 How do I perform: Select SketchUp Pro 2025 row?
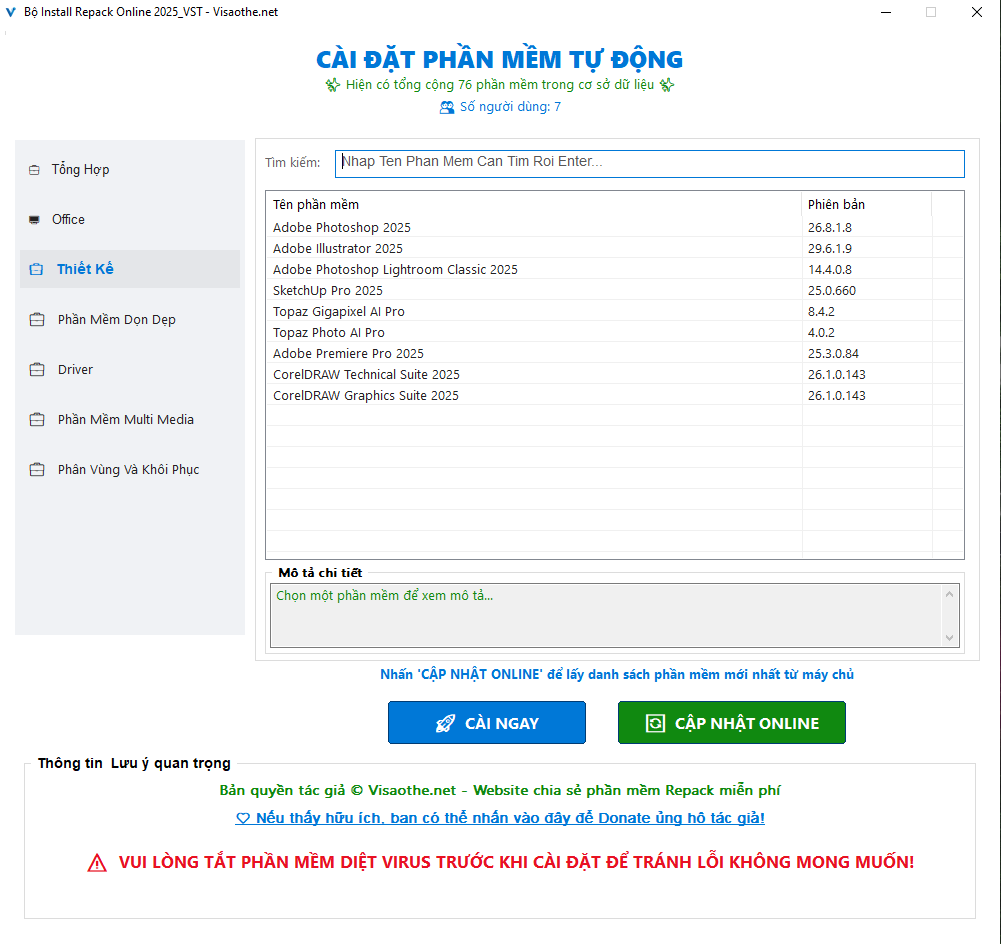(614, 290)
